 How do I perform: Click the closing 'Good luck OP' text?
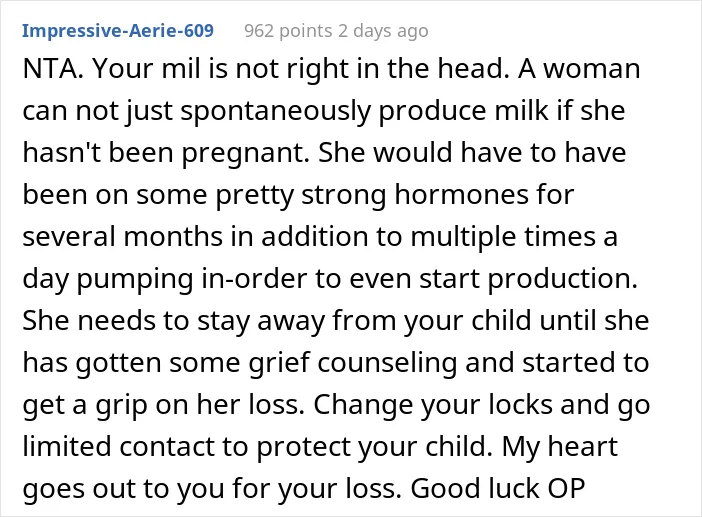coord(498,489)
